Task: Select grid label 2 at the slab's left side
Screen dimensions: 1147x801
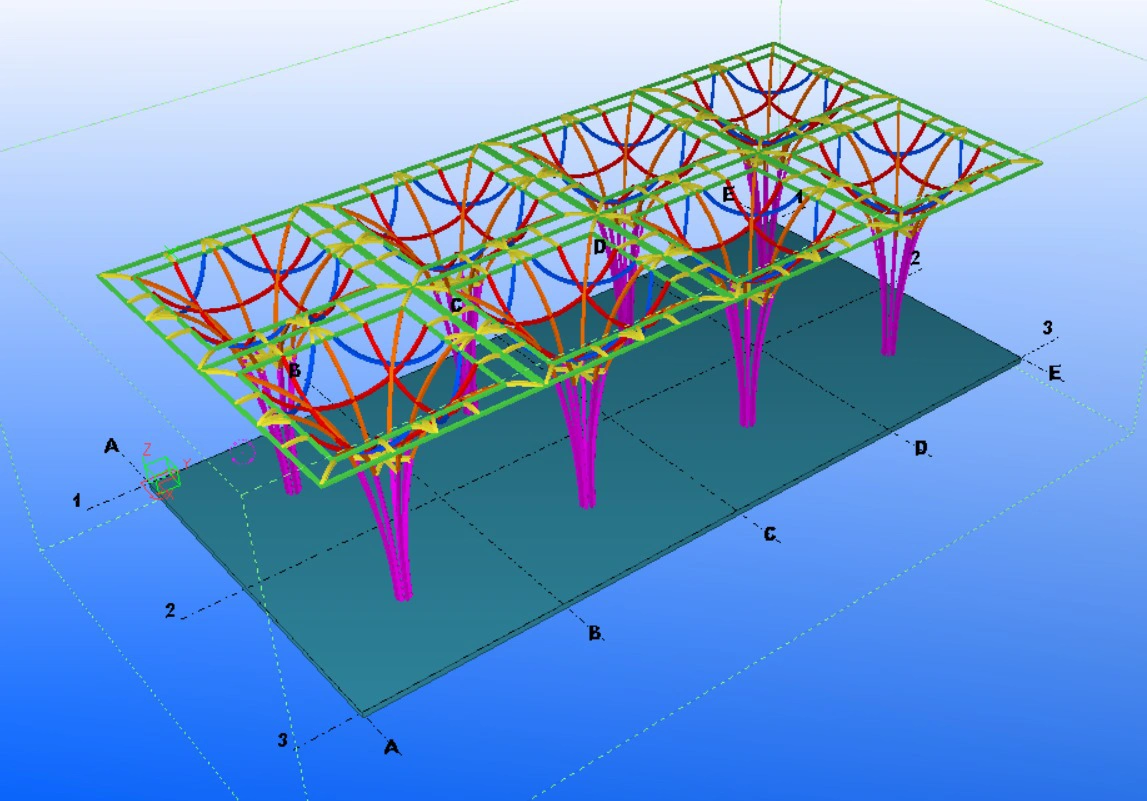Action: click(x=170, y=610)
